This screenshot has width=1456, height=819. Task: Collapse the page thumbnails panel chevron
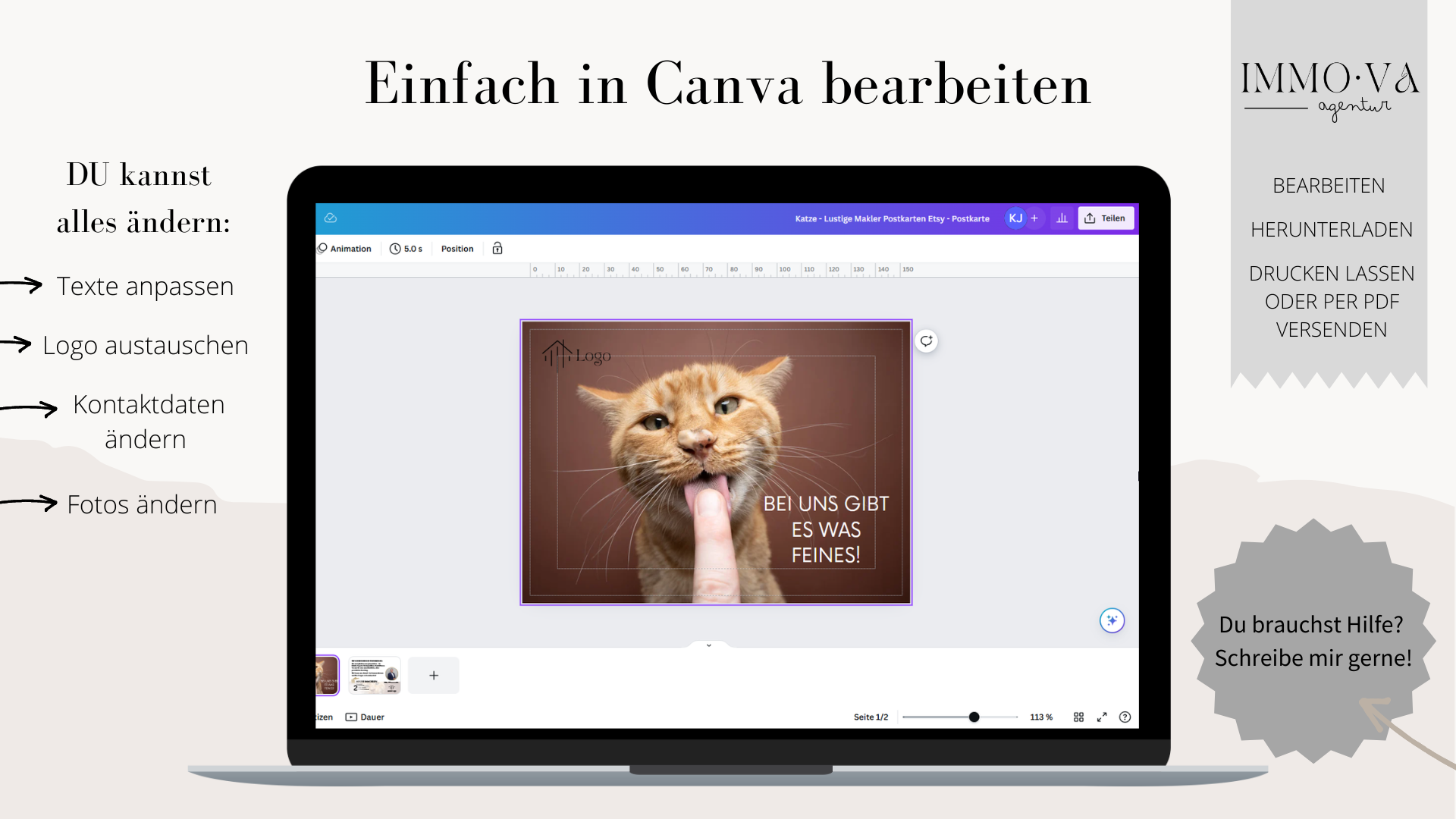pyautogui.click(x=709, y=645)
